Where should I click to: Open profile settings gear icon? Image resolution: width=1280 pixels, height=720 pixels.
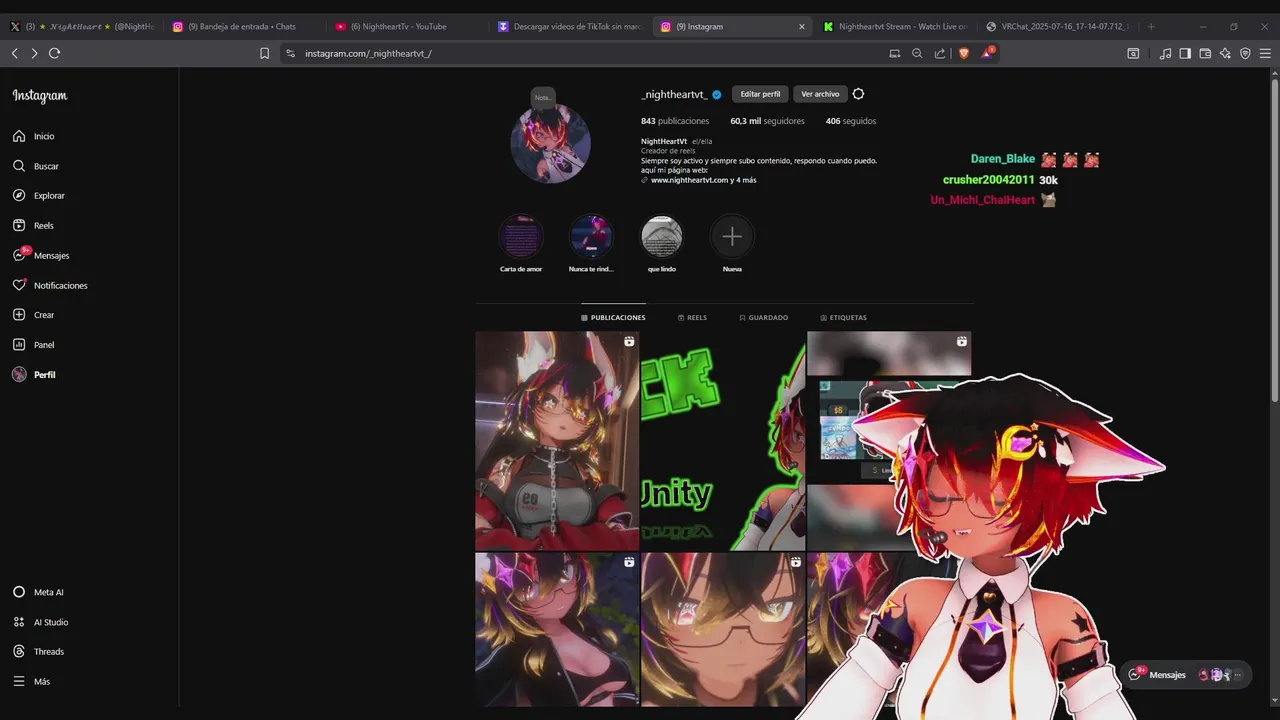click(858, 94)
